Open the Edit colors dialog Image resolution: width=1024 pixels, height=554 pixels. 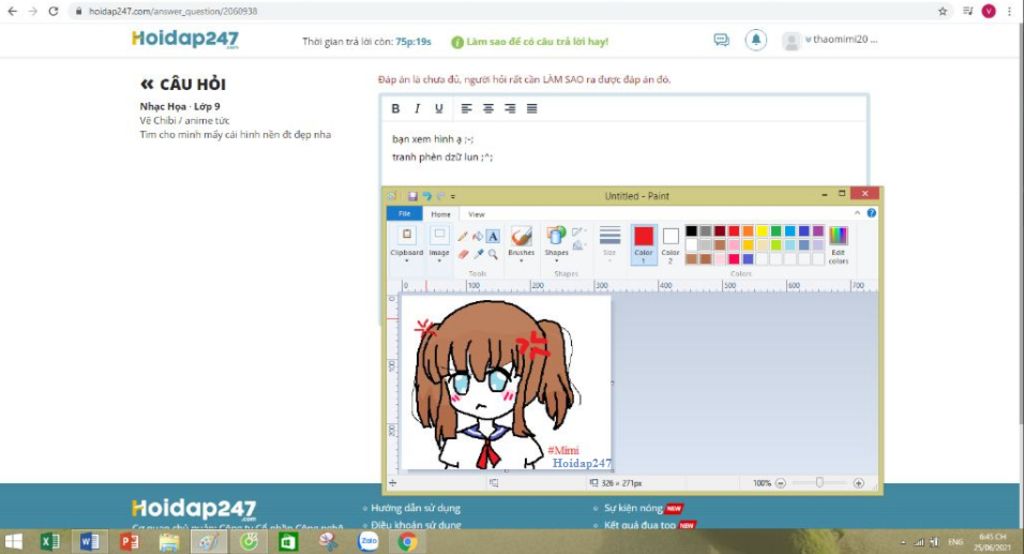(838, 244)
